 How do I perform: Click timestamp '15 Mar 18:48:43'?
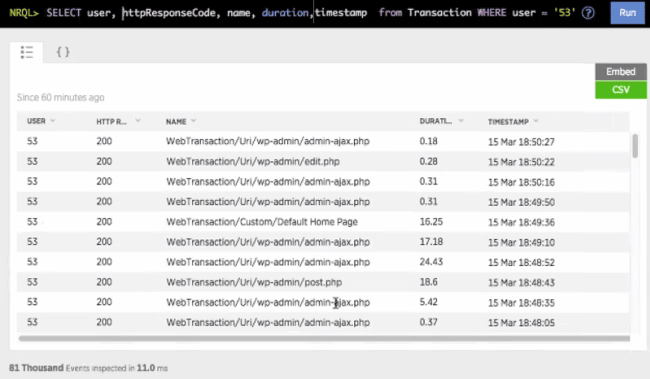(x=521, y=282)
